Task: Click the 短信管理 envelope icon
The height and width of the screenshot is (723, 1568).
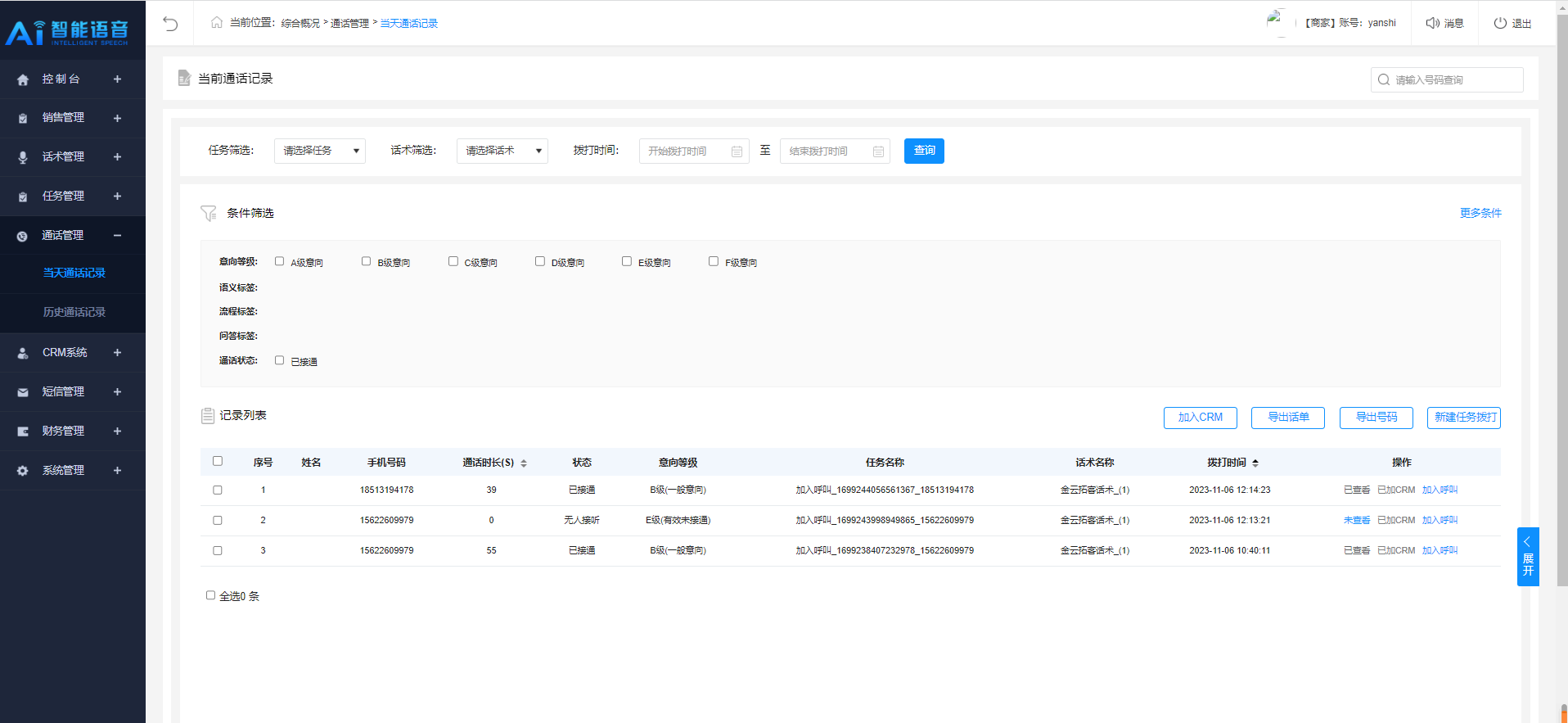Action: point(23,392)
